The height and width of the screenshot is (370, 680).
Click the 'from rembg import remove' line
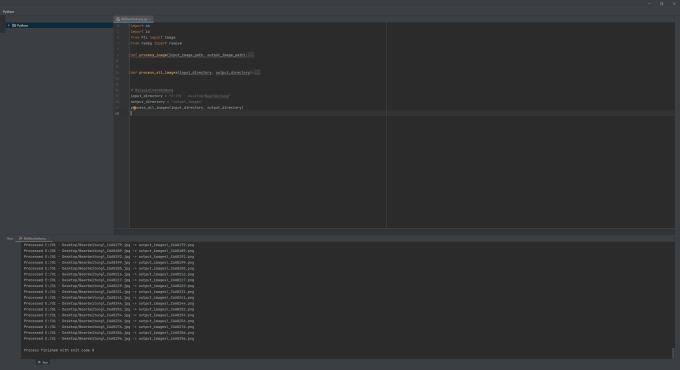tap(156, 43)
